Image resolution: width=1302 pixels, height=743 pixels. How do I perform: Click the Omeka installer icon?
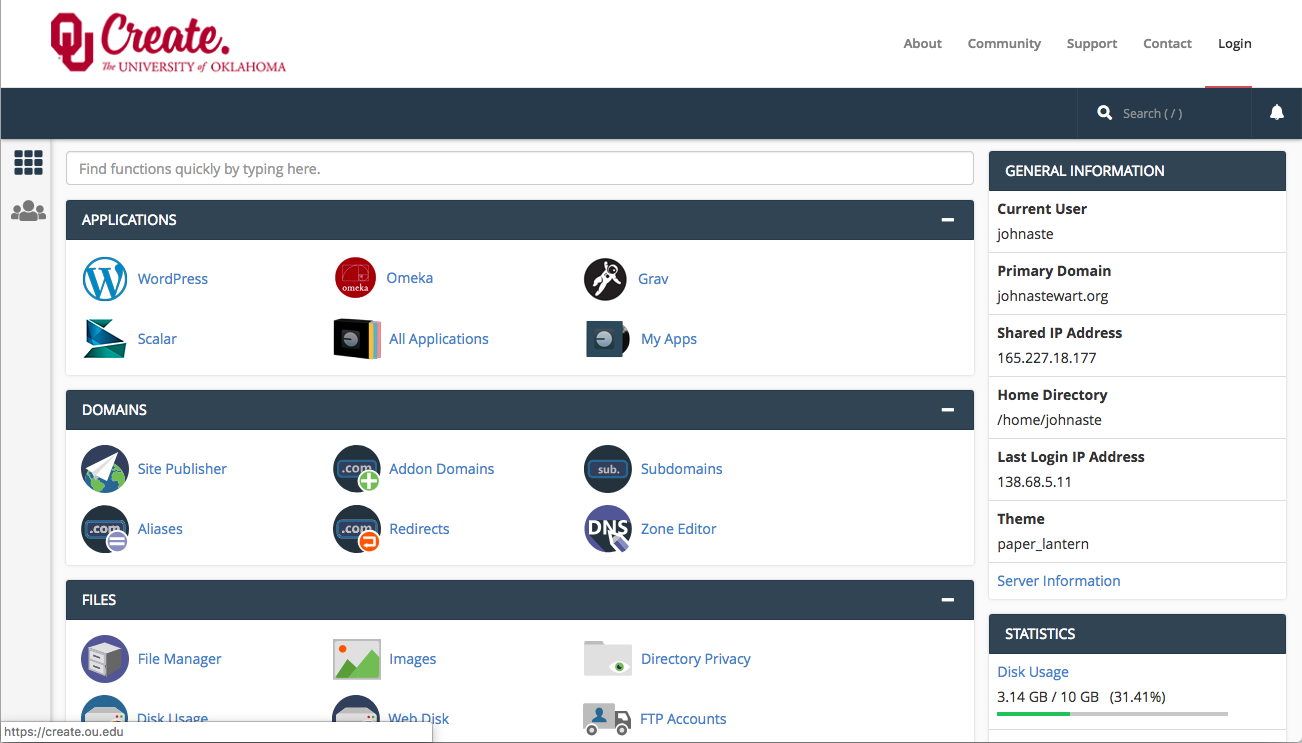tap(355, 278)
